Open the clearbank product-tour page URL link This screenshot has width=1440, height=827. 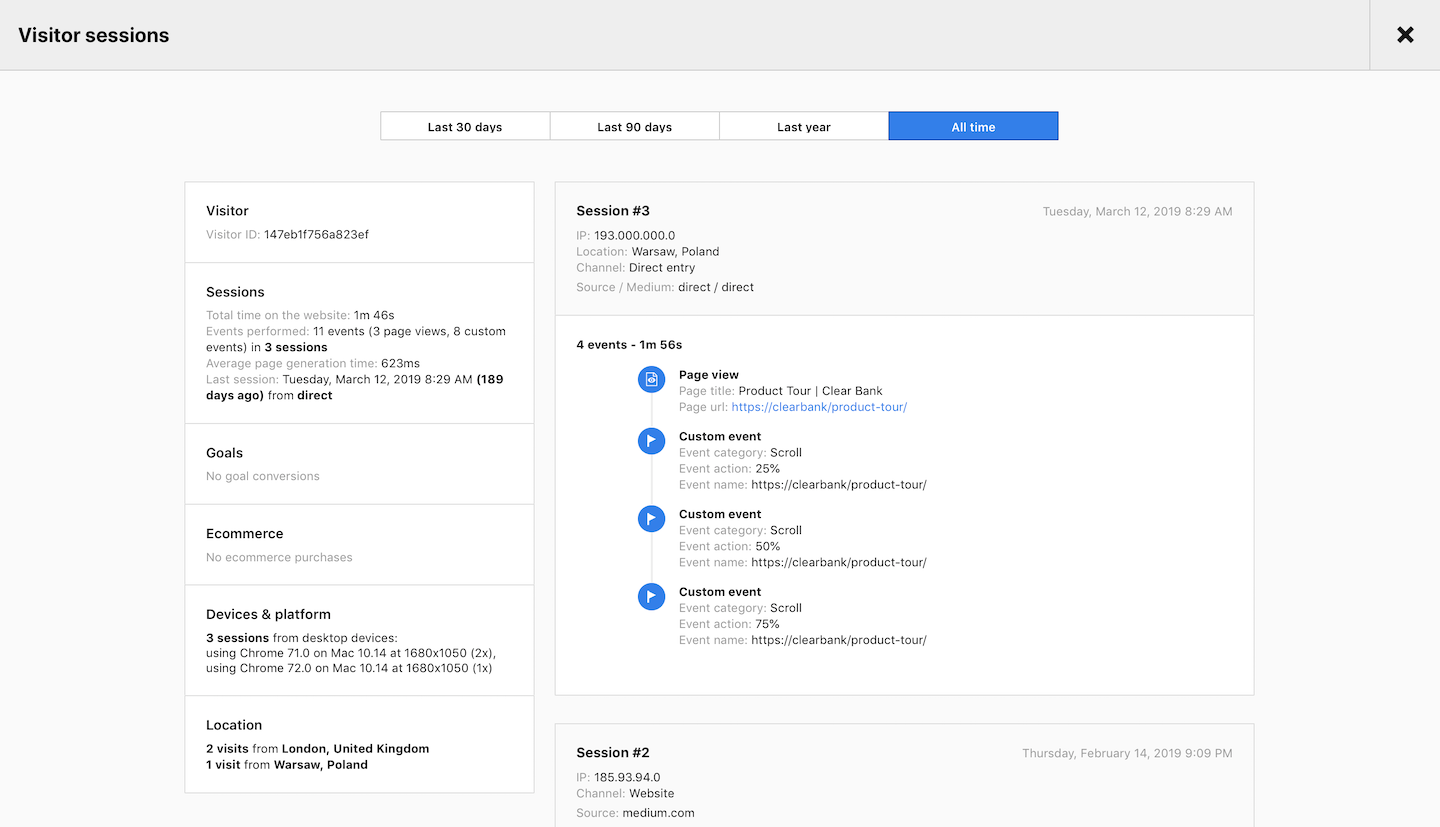coord(819,407)
